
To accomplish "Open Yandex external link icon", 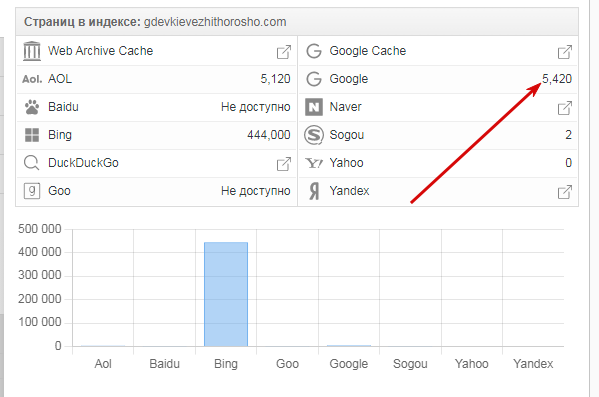I will [x=565, y=192].
